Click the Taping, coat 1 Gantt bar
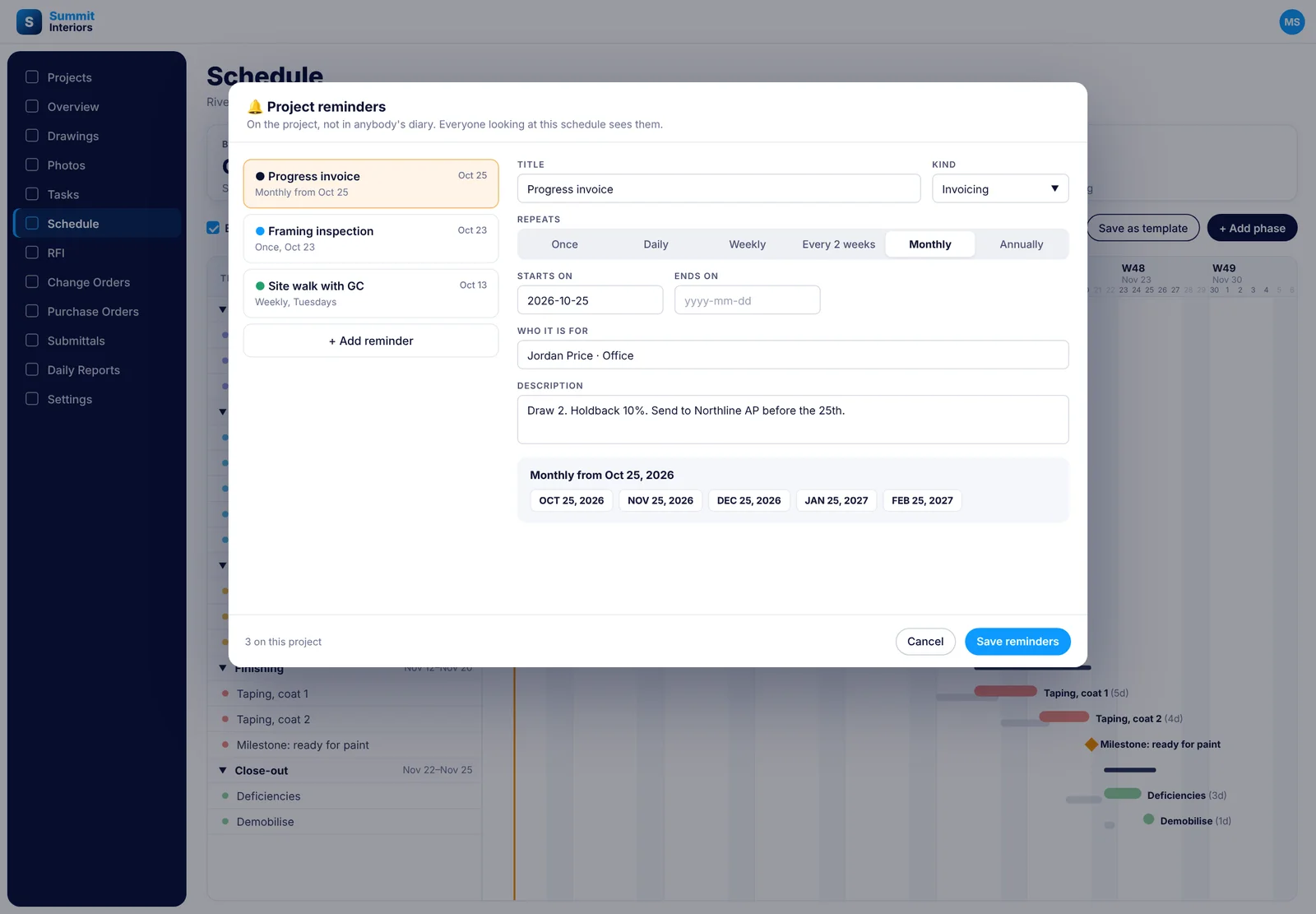 click(1005, 691)
